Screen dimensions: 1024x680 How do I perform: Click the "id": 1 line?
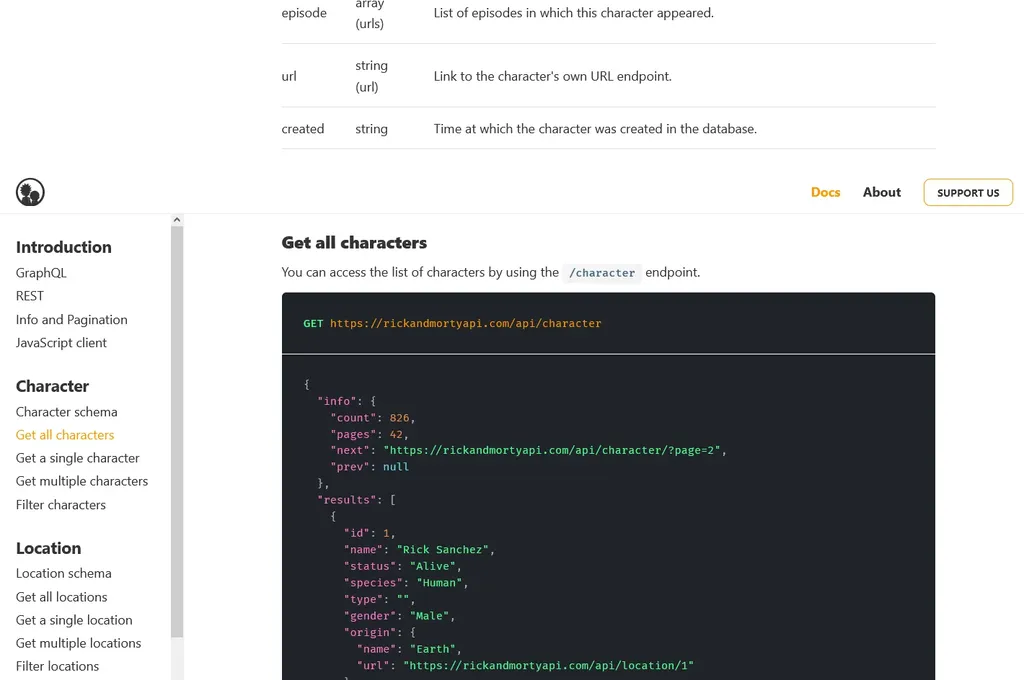coord(370,533)
